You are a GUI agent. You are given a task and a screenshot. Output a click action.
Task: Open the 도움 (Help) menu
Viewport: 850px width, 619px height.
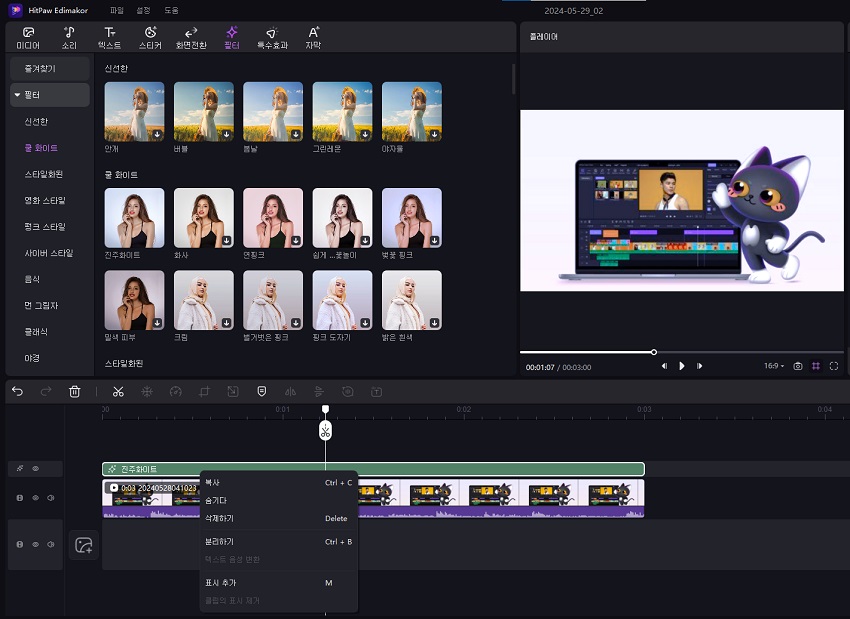point(171,10)
